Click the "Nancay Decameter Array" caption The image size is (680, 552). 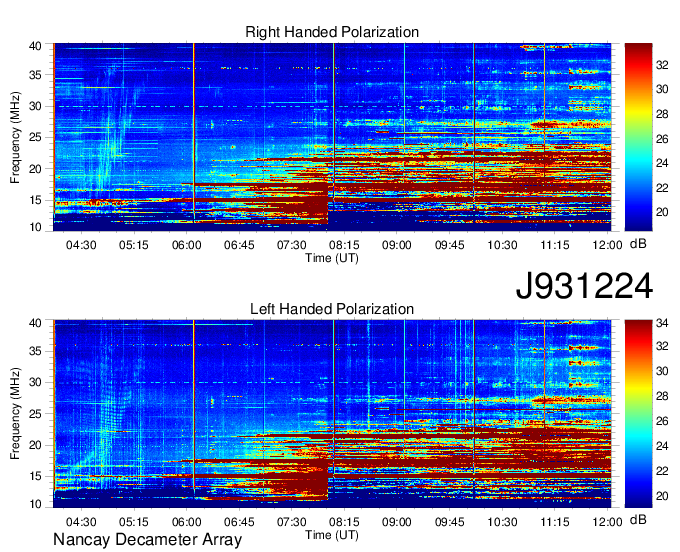point(147,540)
